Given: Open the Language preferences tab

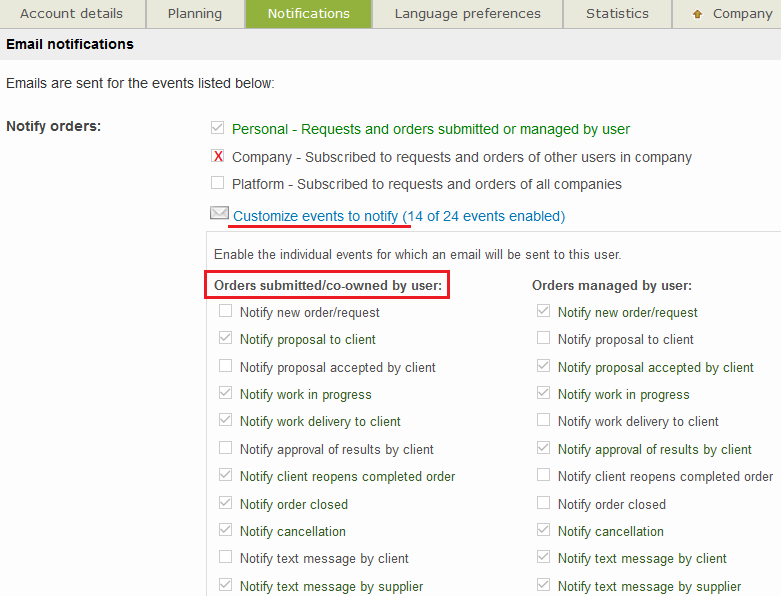Looking at the screenshot, I should pos(467,14).
